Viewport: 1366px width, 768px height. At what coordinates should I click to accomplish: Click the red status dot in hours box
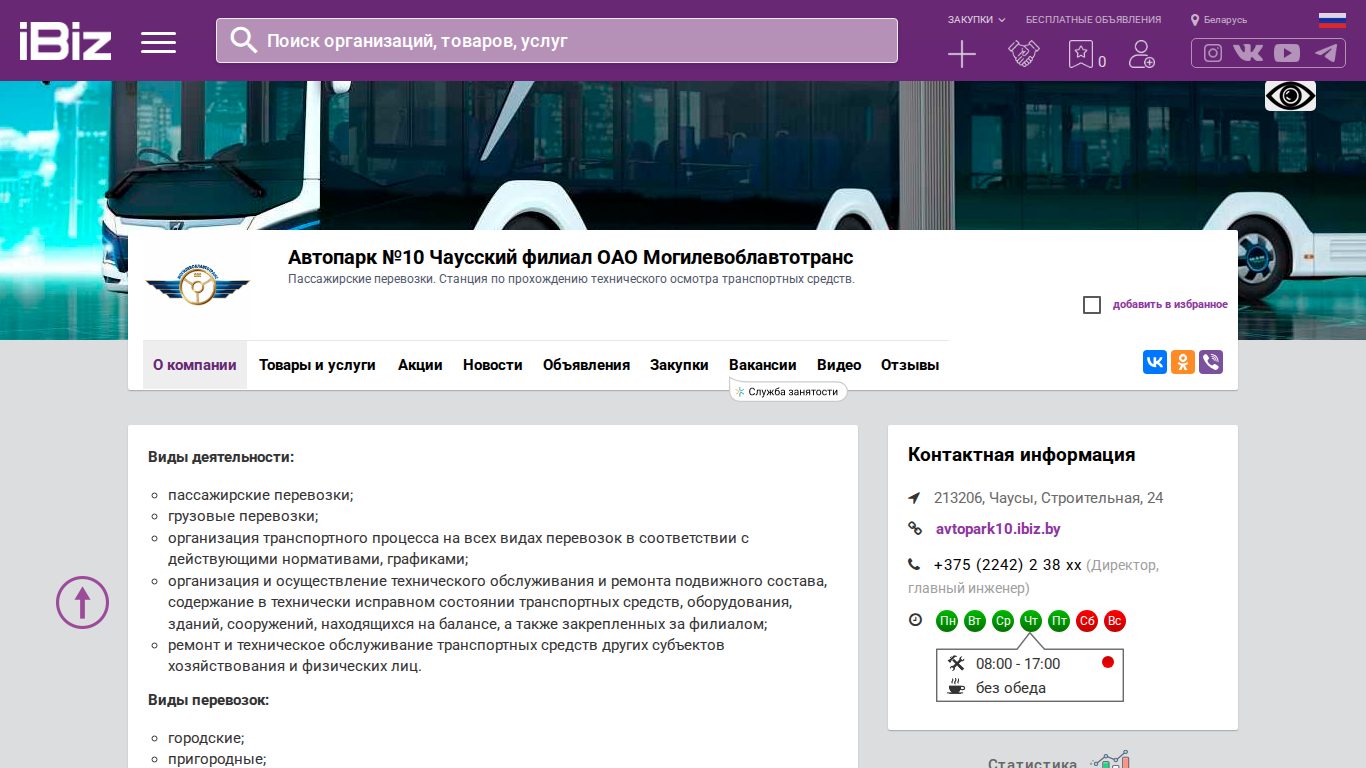(x=1107, y=662)
